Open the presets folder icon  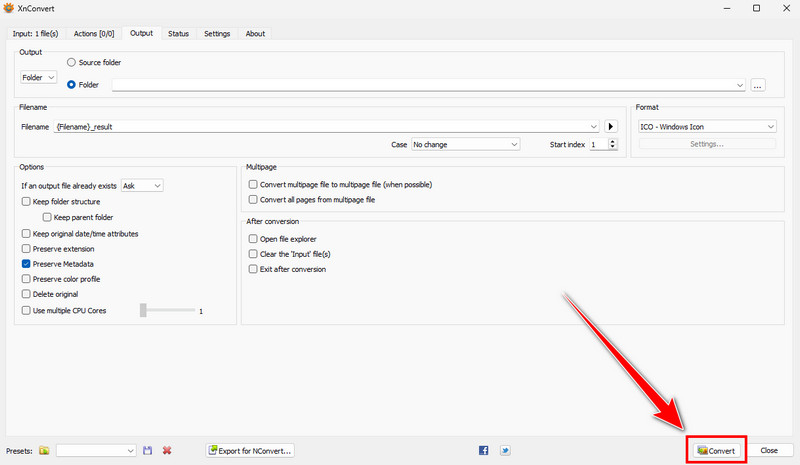pos(44,451)
